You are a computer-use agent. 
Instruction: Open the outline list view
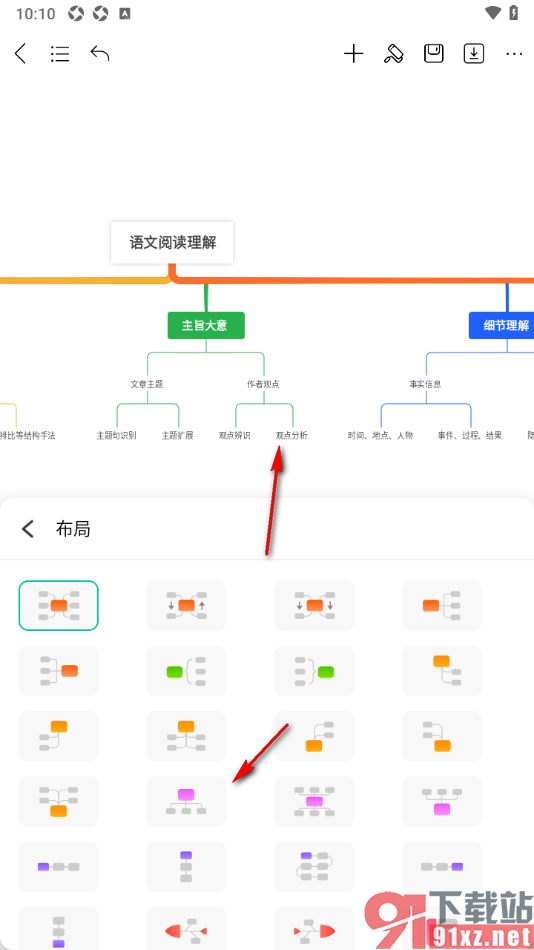(x=59, y=54)
